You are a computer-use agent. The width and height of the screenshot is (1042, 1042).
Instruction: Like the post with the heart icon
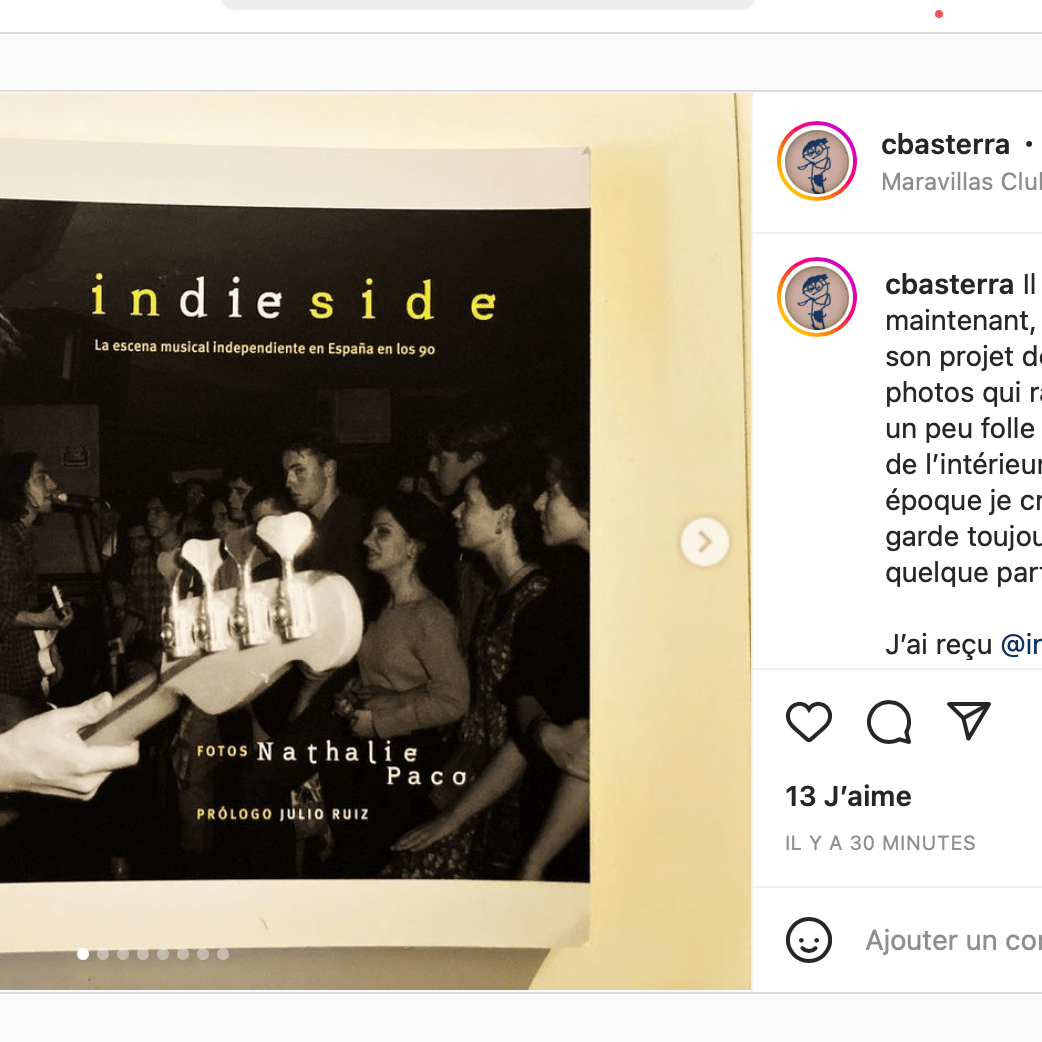(808, 721)
